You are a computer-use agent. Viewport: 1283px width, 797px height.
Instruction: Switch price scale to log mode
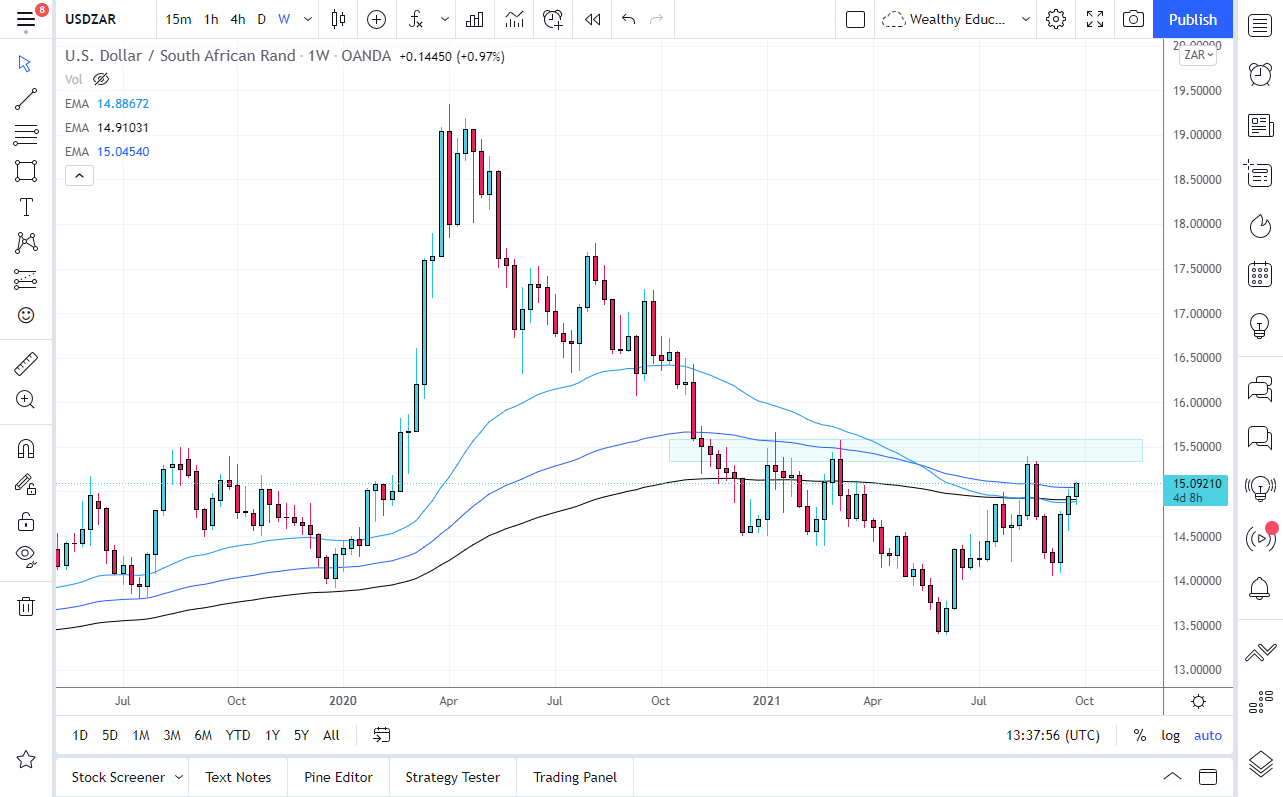[x=1170, y=735]
